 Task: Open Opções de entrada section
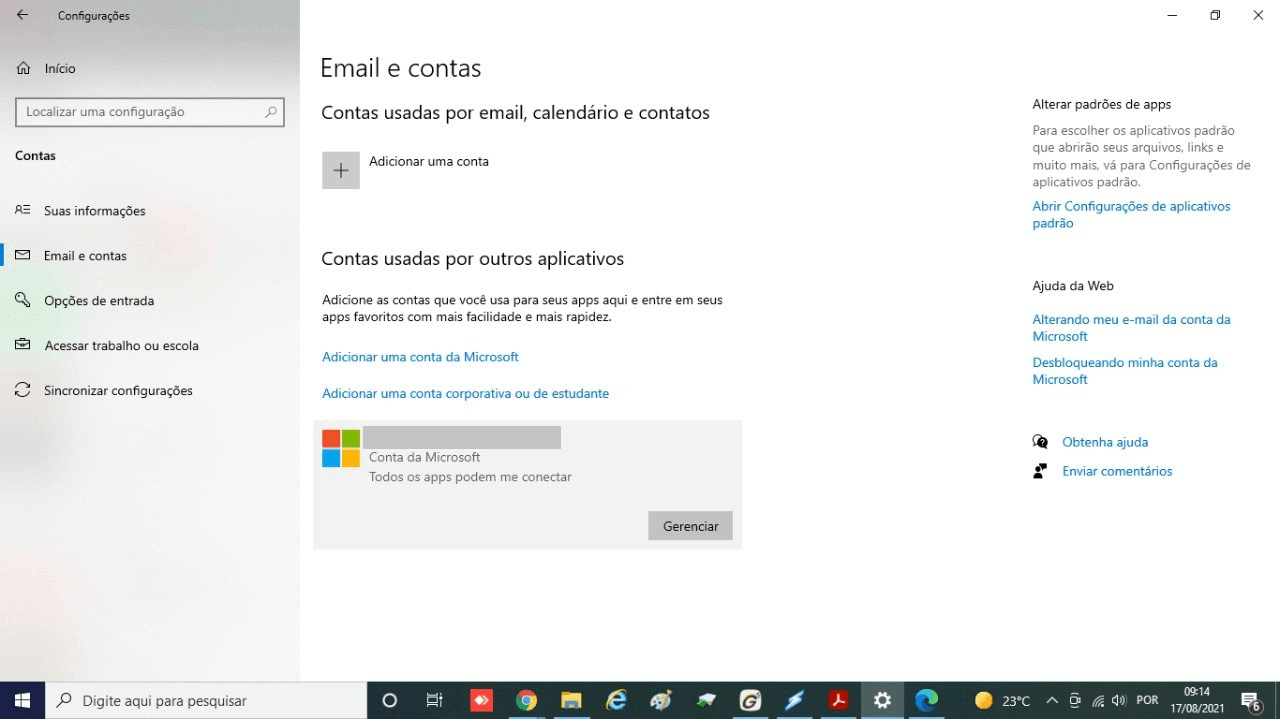click(x=99, y=301)
